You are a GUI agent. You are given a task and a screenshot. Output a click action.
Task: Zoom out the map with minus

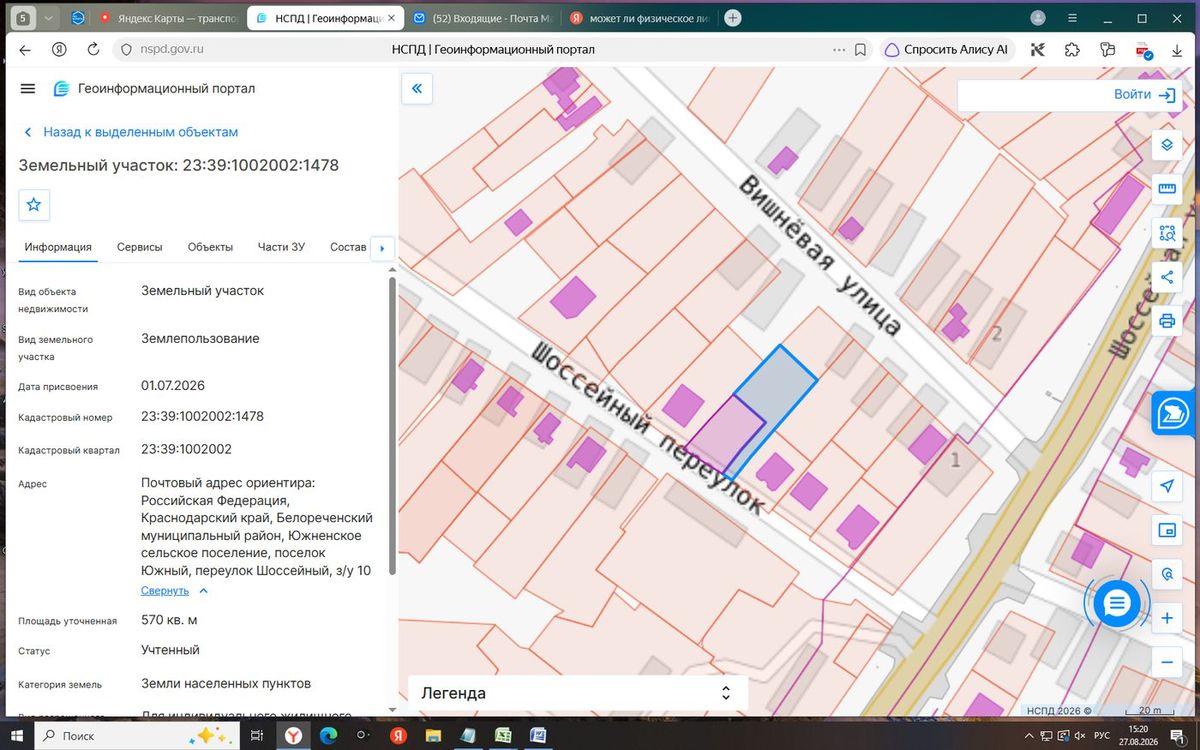(x=1166, y=663)
